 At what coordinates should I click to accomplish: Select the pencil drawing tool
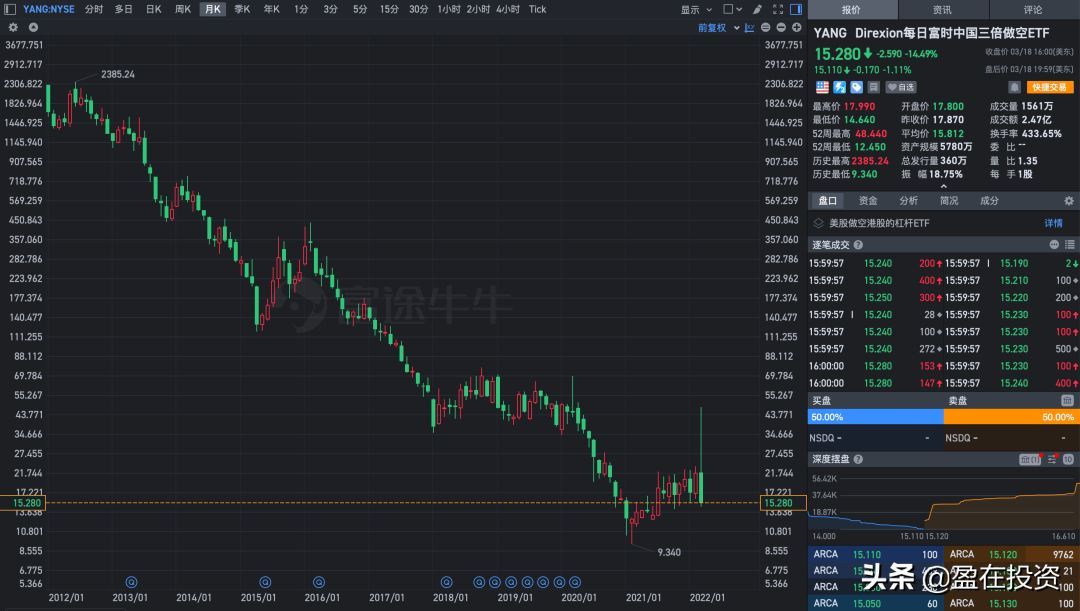(753, 9)
